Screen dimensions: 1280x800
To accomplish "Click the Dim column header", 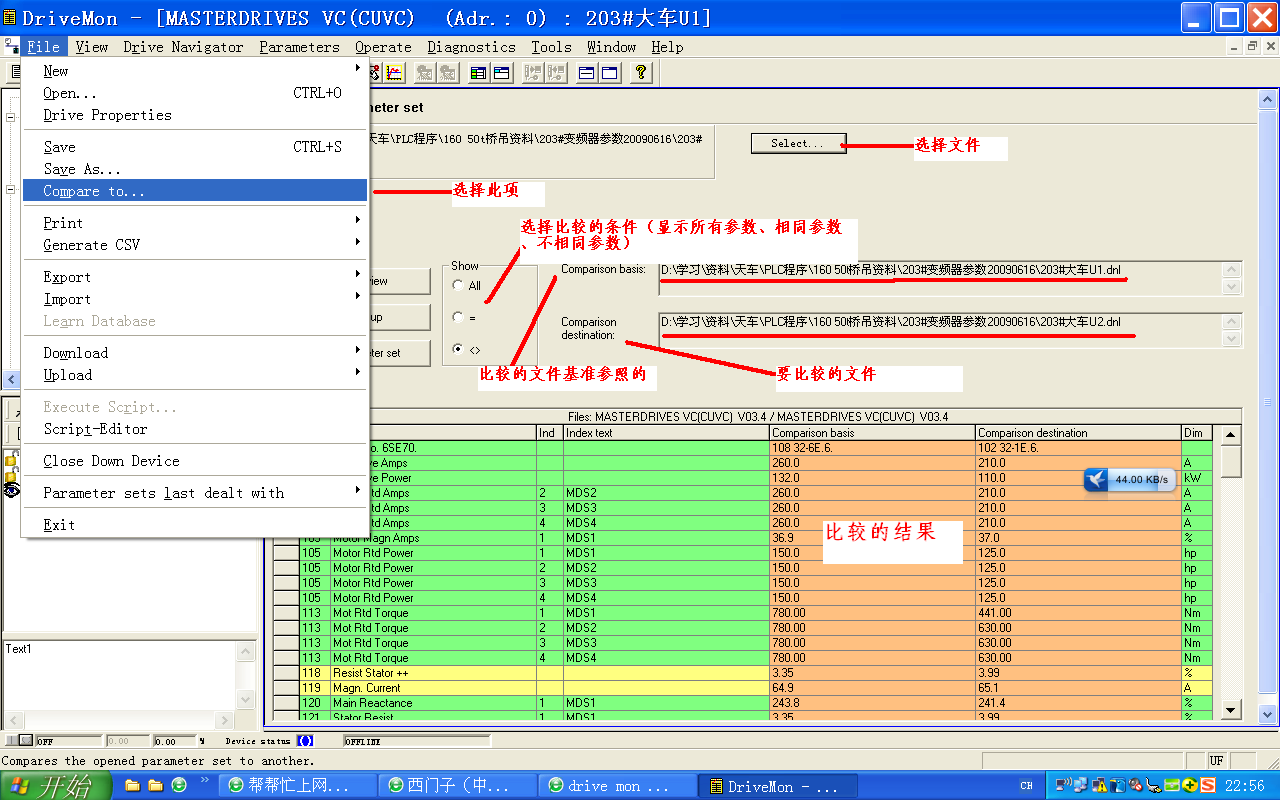I will click(1196, 433).
